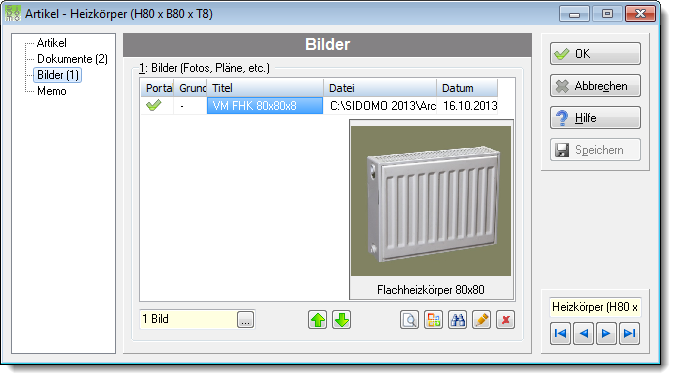
Task: Maximize the Artikel window
Action: click(x=607, y=14)
